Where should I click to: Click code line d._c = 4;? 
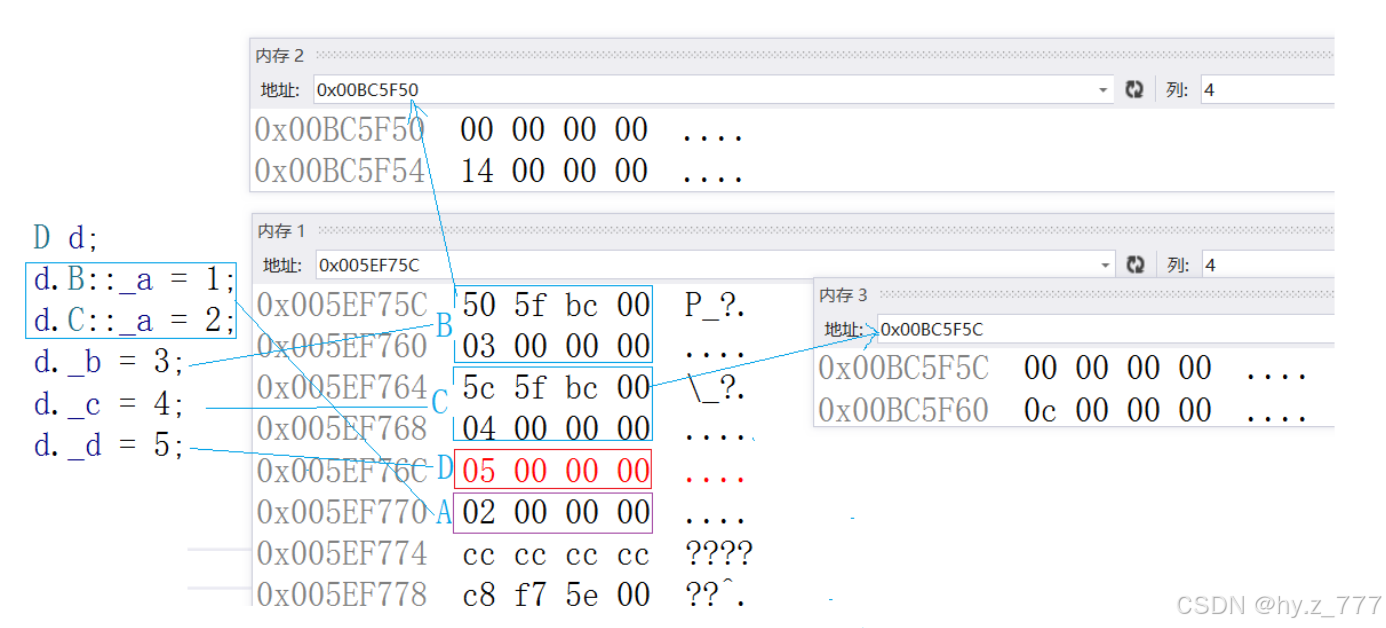tap(110, 404)
